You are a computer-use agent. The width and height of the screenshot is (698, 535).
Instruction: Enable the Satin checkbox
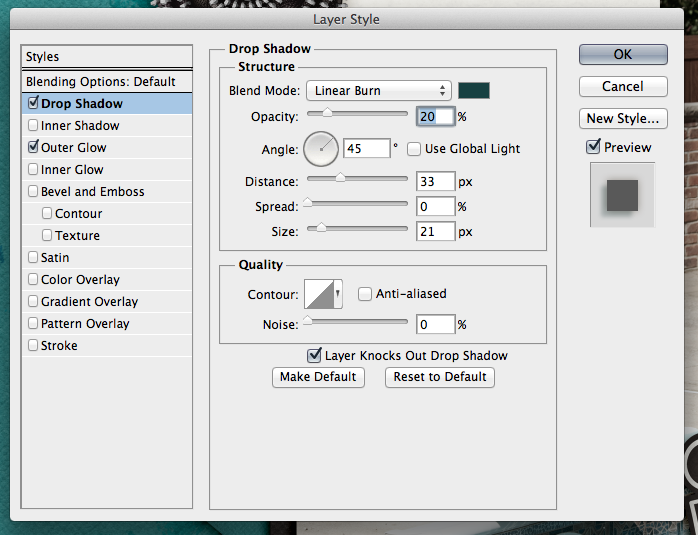(x=33, y=257)
